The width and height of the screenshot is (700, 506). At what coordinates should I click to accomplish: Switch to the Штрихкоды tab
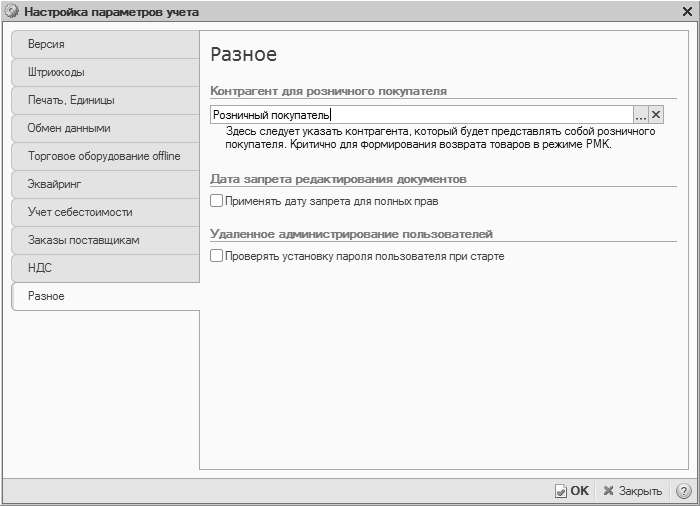105,72
